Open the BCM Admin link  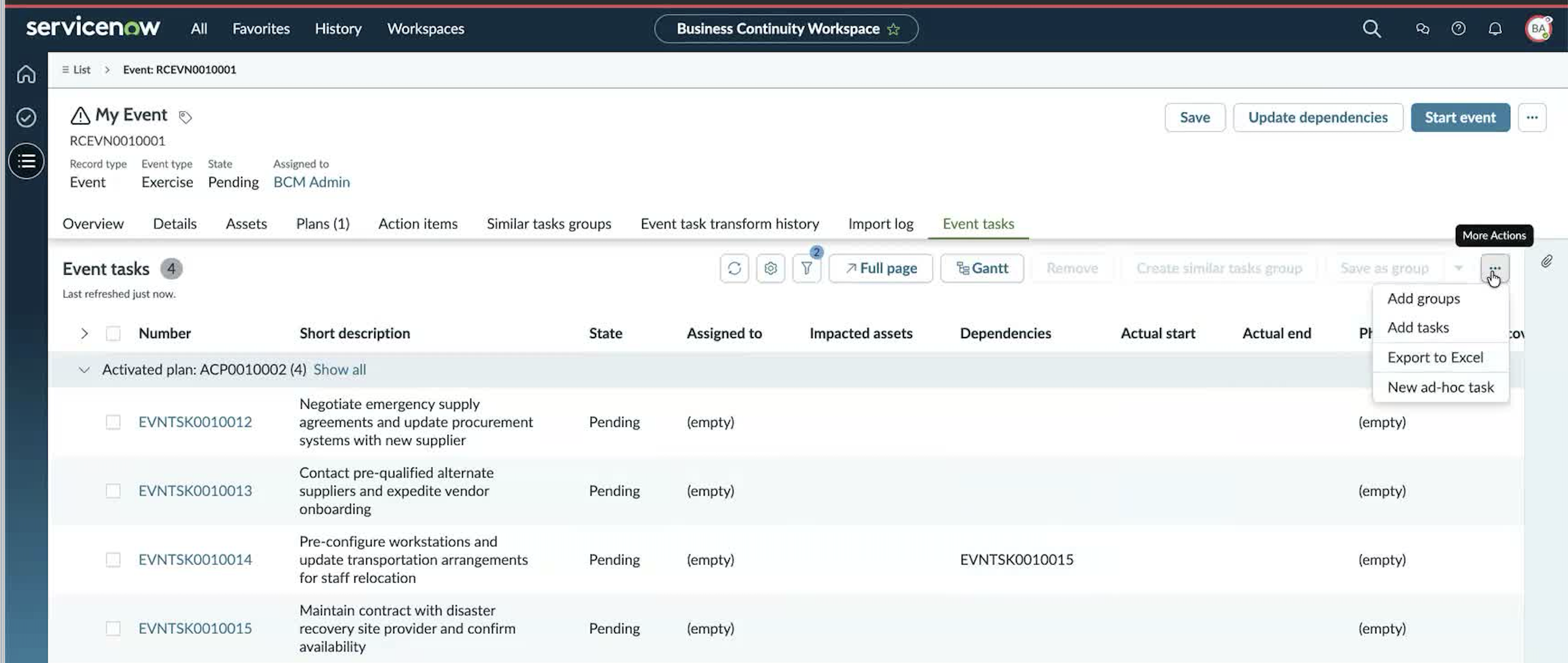(311, 182)
